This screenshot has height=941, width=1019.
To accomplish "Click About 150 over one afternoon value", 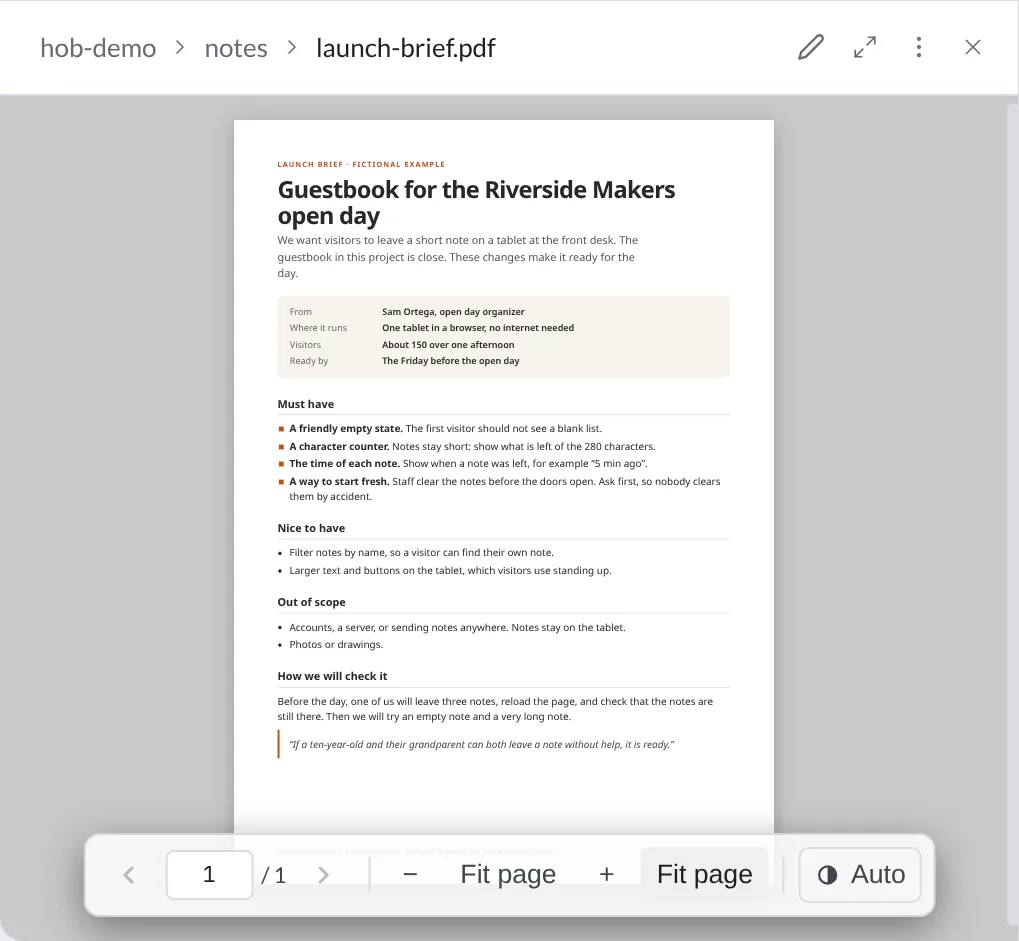I will click(448, 345).
